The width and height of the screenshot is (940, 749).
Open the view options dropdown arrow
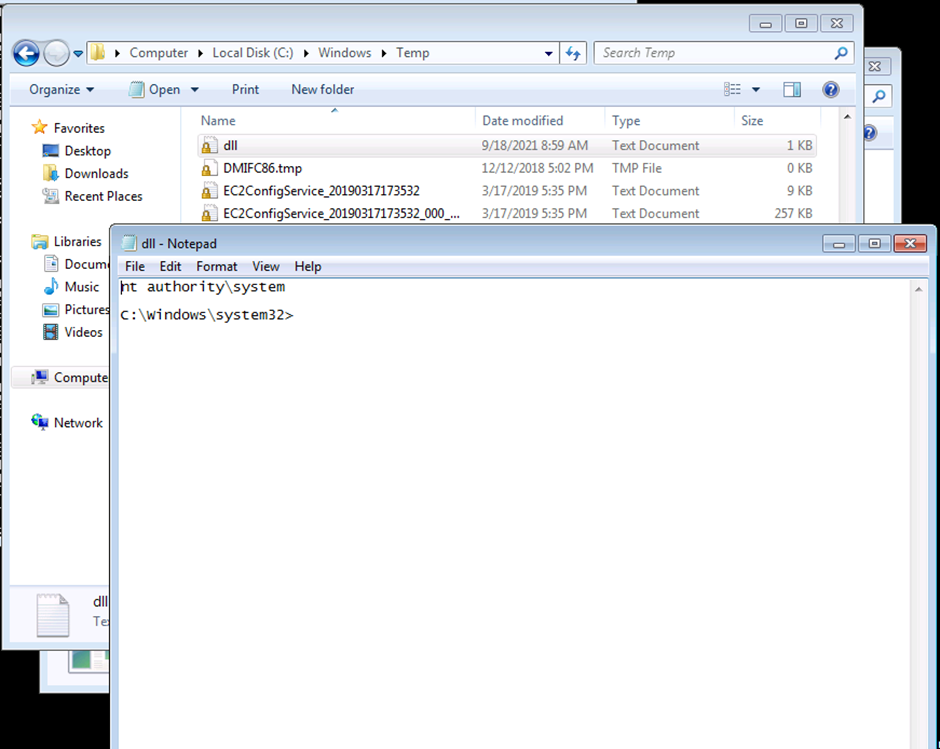[x=756, y=90]
